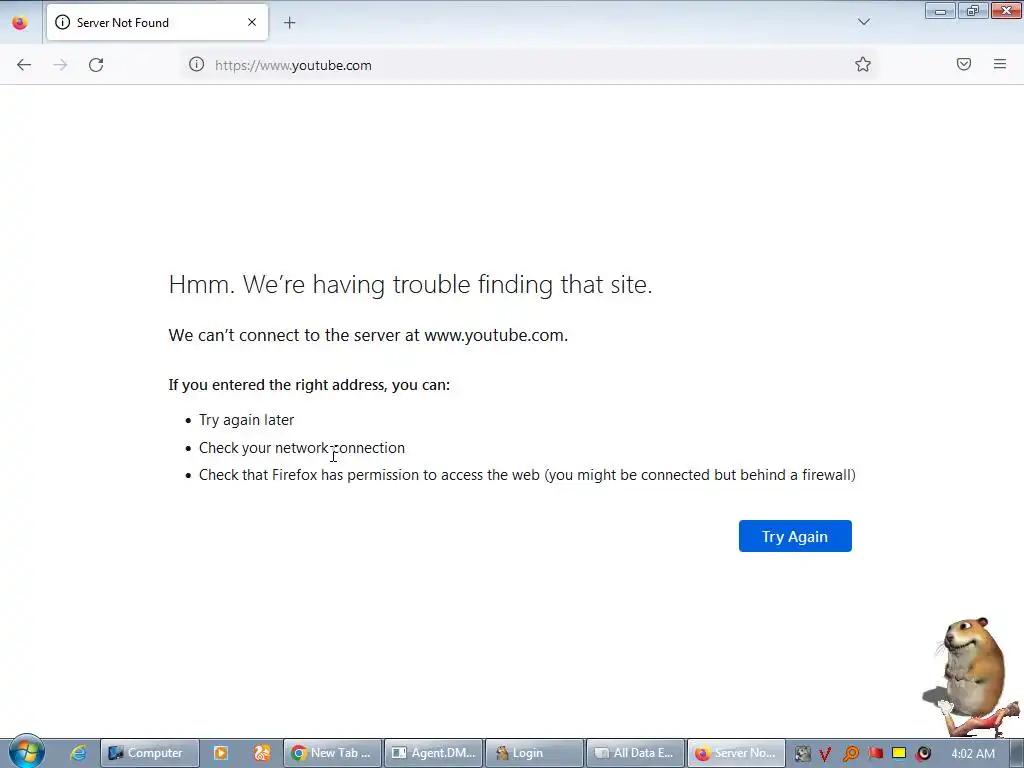The height and width of the screenshot is (768, 1024).
Task: Switch to Agent.DM taskbar window
Action: 434,753
